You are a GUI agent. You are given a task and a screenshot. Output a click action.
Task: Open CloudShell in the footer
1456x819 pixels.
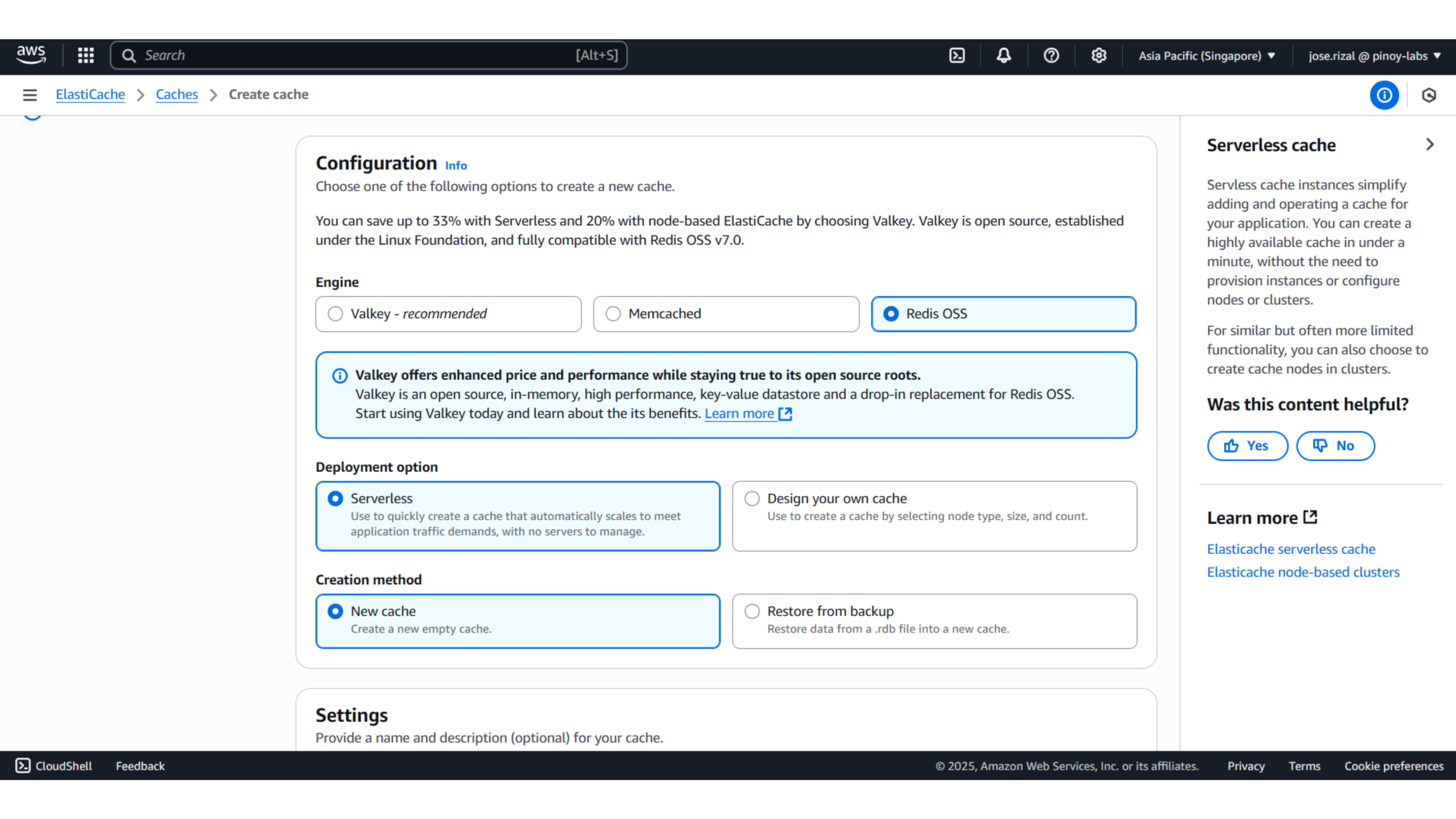tap(54, 766)
